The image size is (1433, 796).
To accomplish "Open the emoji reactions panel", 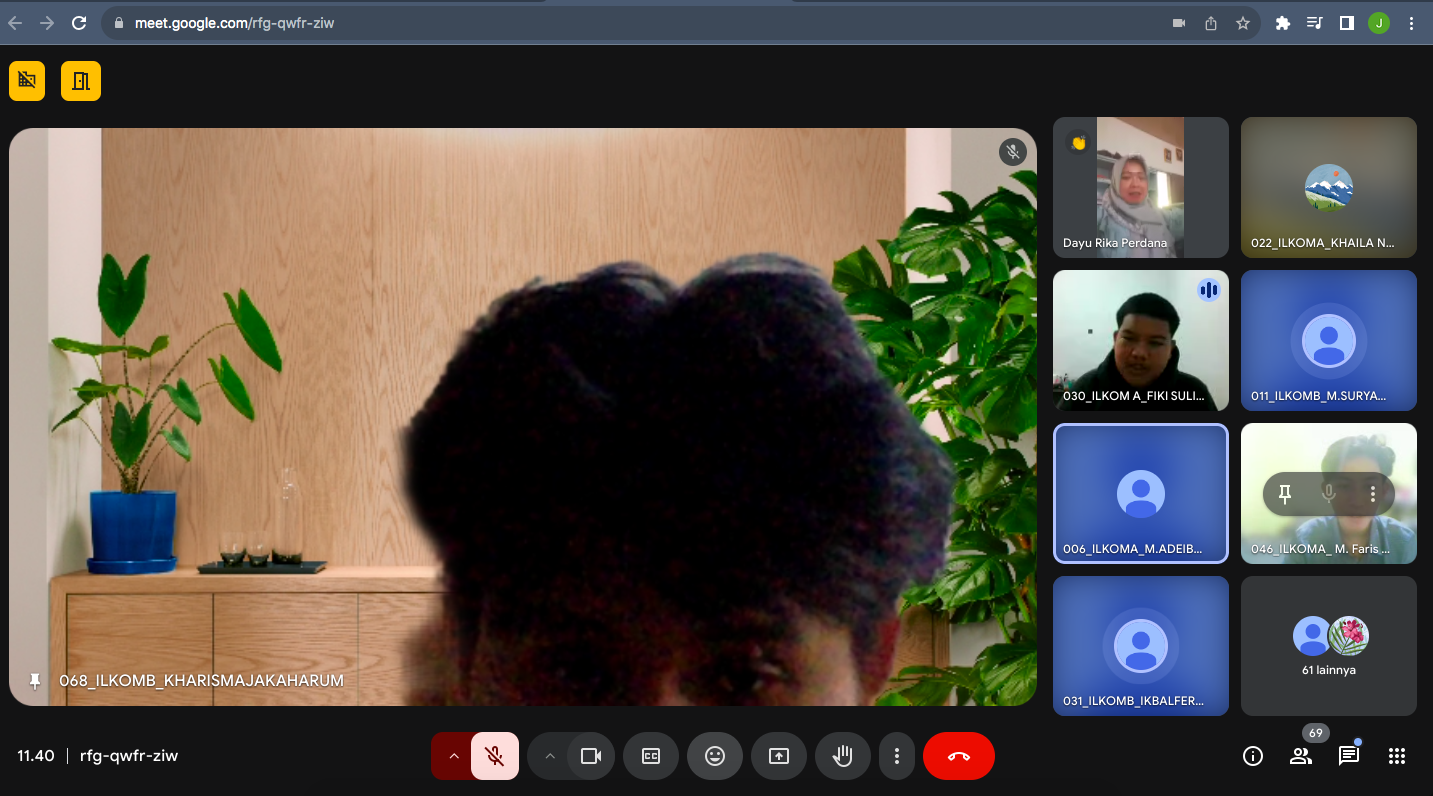I will click(x=714, y=756).
